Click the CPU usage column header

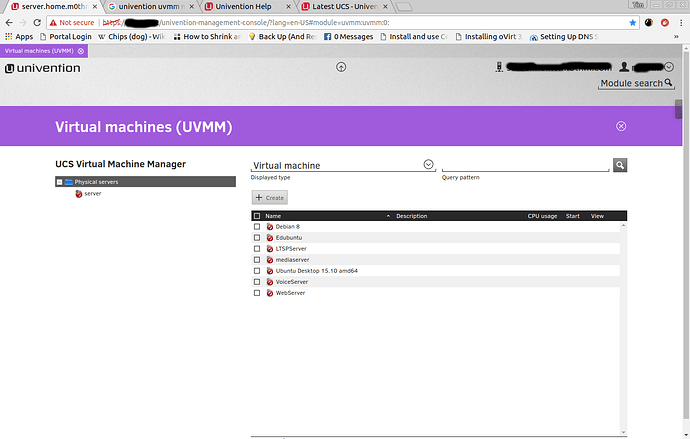pyautogui.click(x=542, y=216)
